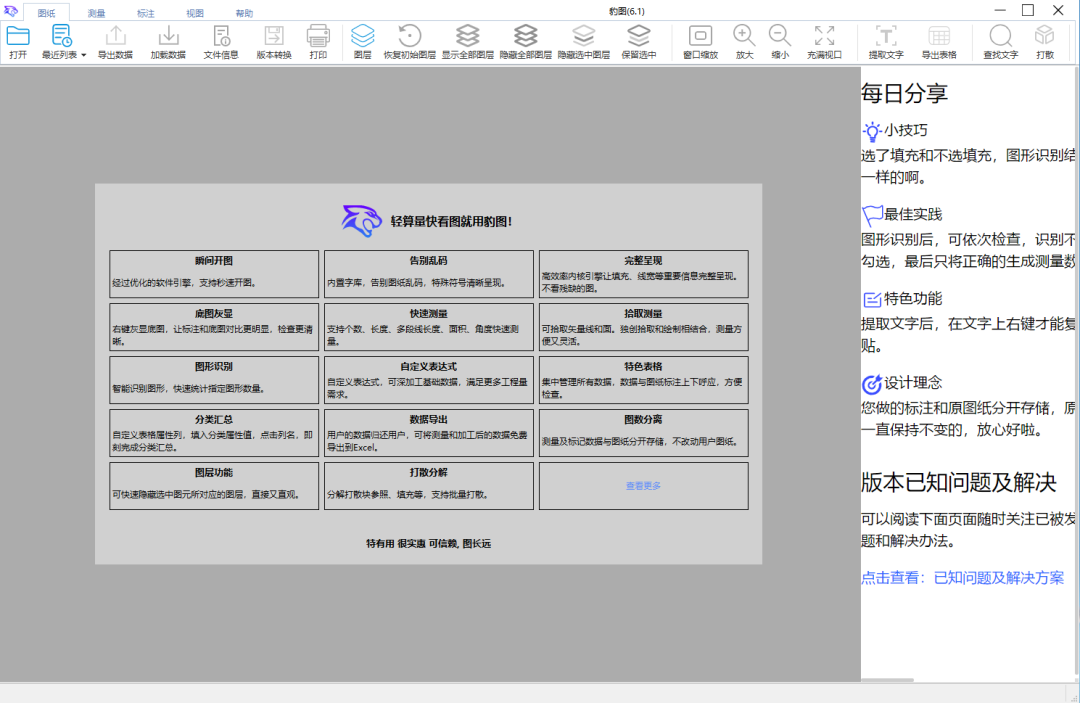
Task: Click the side panel horizontal scrollbar
Action: point(887,680)
